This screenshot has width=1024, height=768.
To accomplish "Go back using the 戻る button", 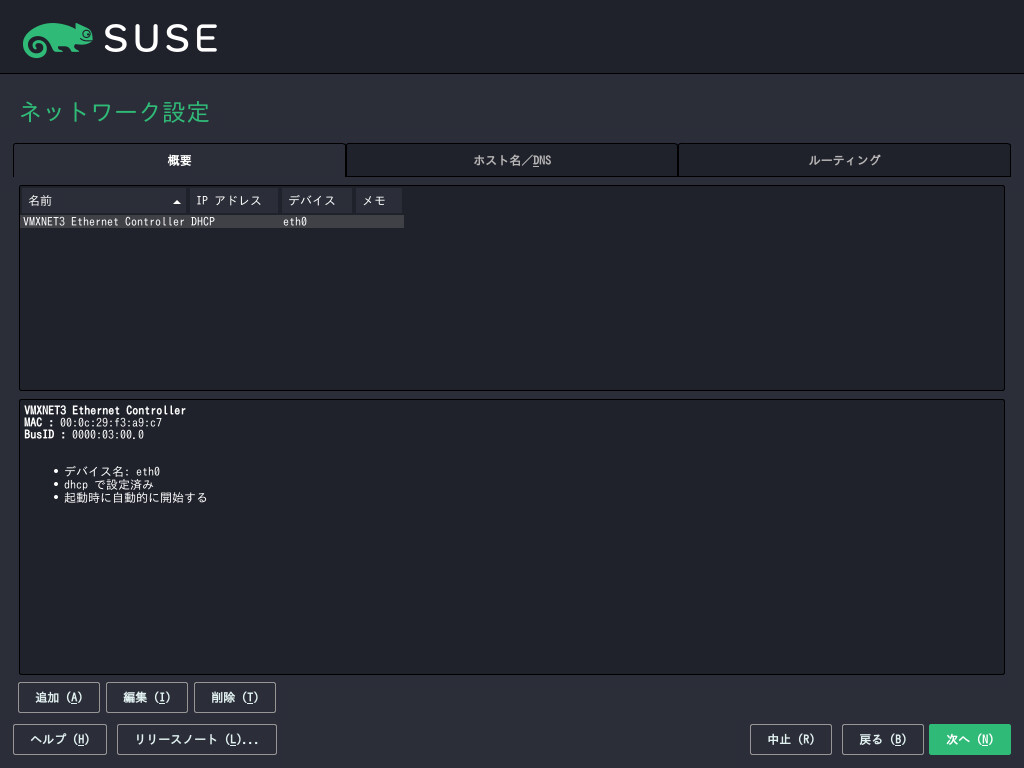I will pyautogui.click(x=882, y=739).
